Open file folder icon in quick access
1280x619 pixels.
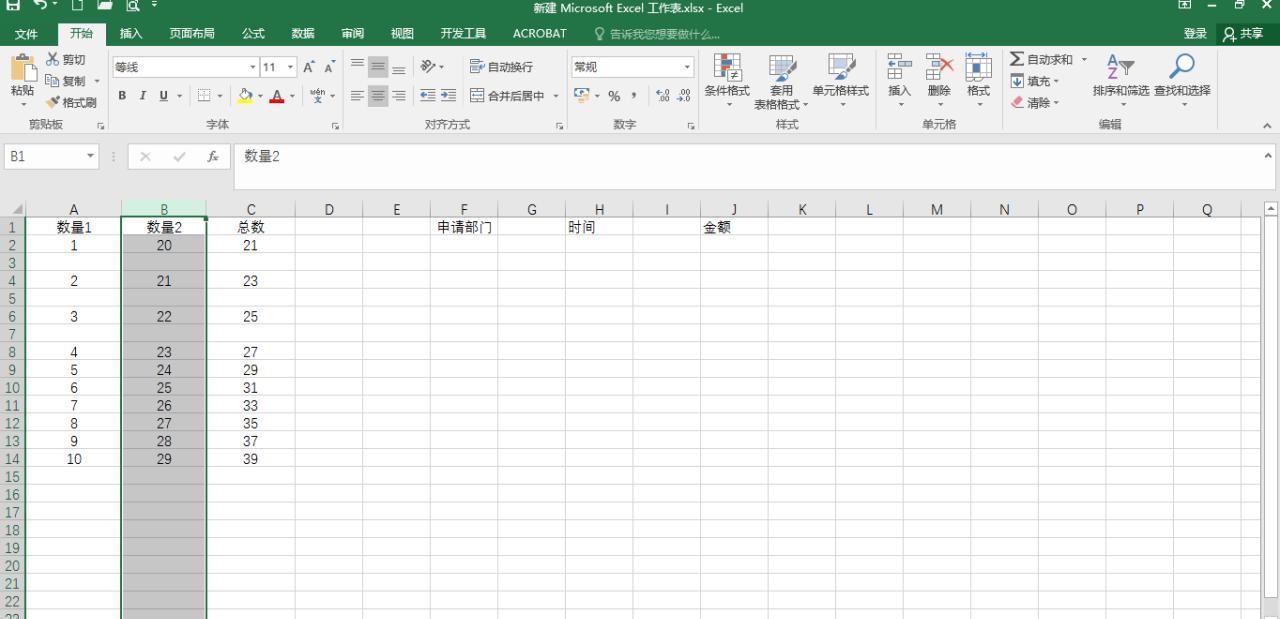105,7
